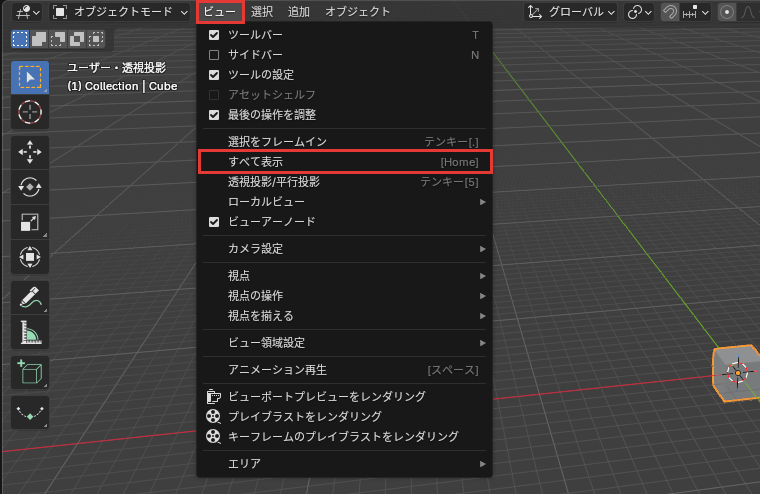Activate the Rotate tool
This screenshot has height=494, width=760.
[30, 187]
